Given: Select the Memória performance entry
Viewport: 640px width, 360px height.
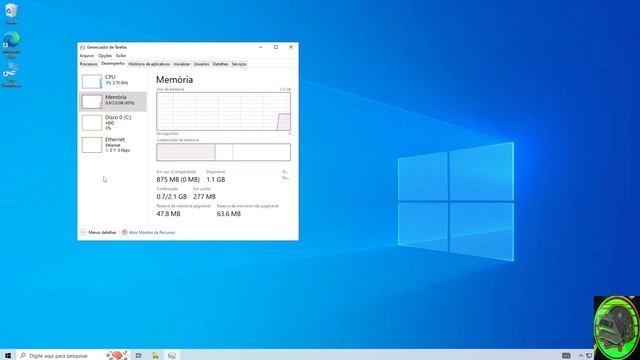Looking at the screenshot, I should 113,101.
